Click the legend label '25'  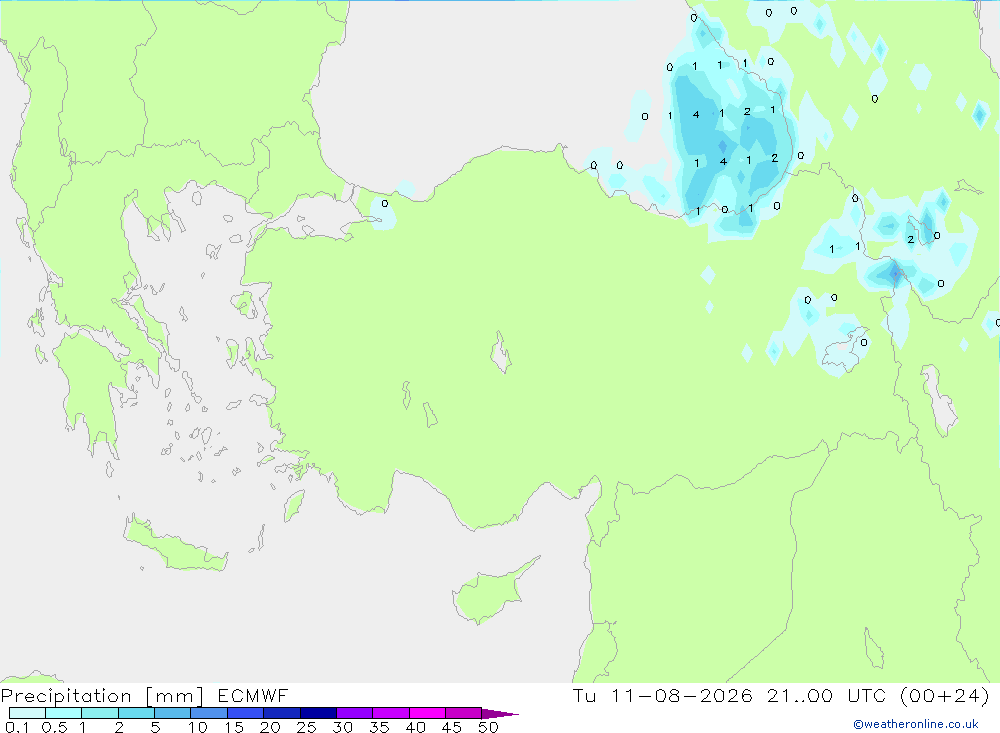(x=306, y=727)
